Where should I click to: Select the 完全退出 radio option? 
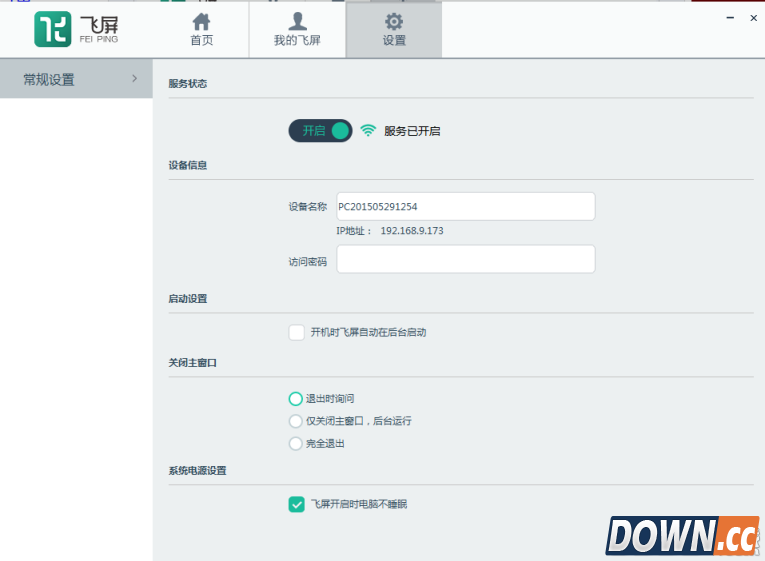click(295, 443)
